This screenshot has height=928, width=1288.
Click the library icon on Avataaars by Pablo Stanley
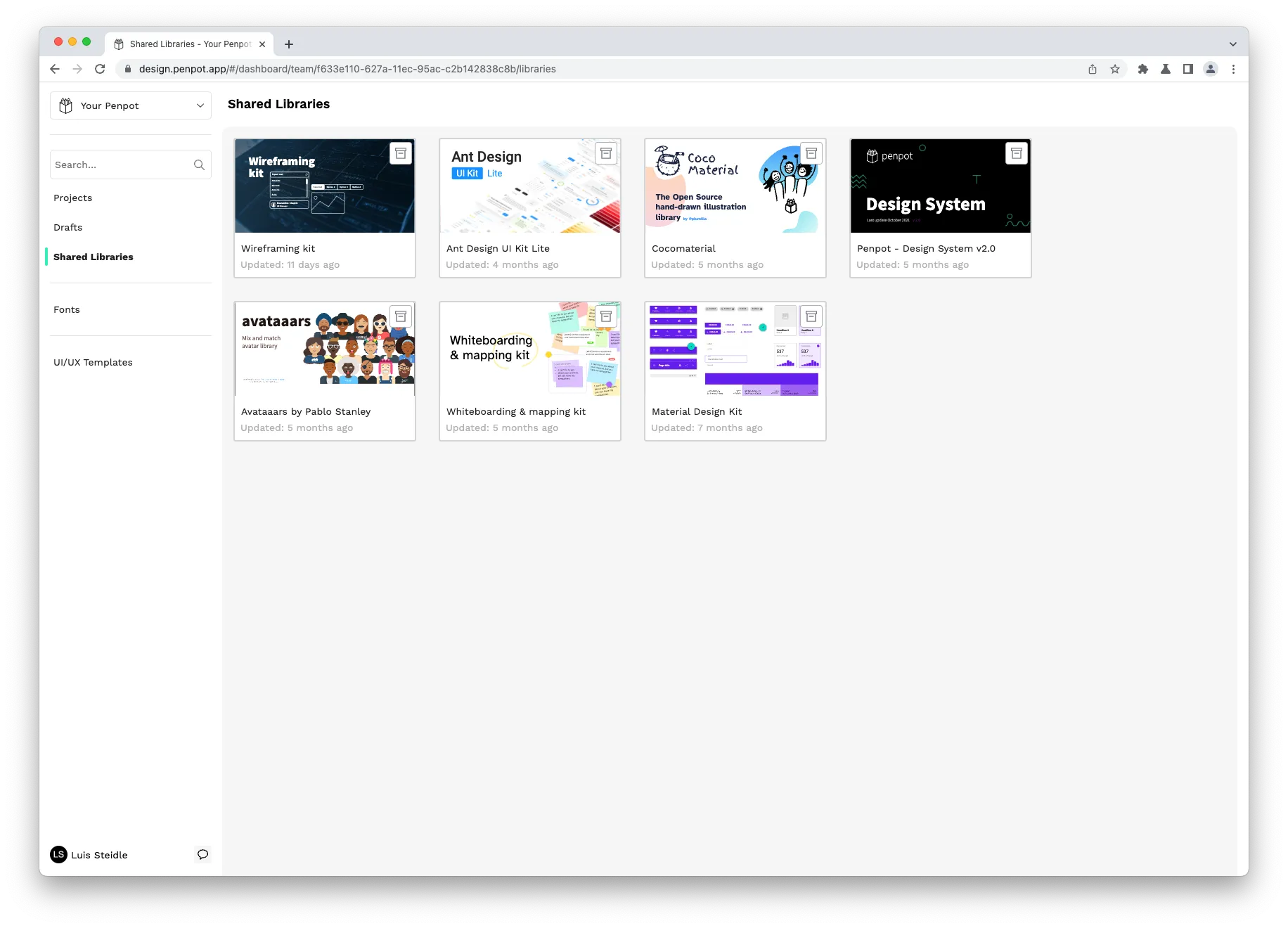click(401, 316)
